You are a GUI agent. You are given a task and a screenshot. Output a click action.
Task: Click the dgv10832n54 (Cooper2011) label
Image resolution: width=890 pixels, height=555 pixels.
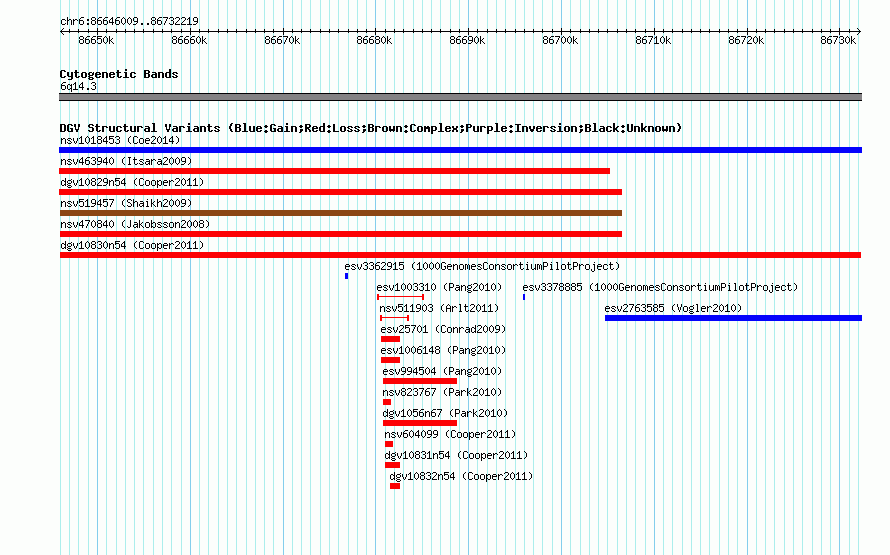click(x=461, y=476)
